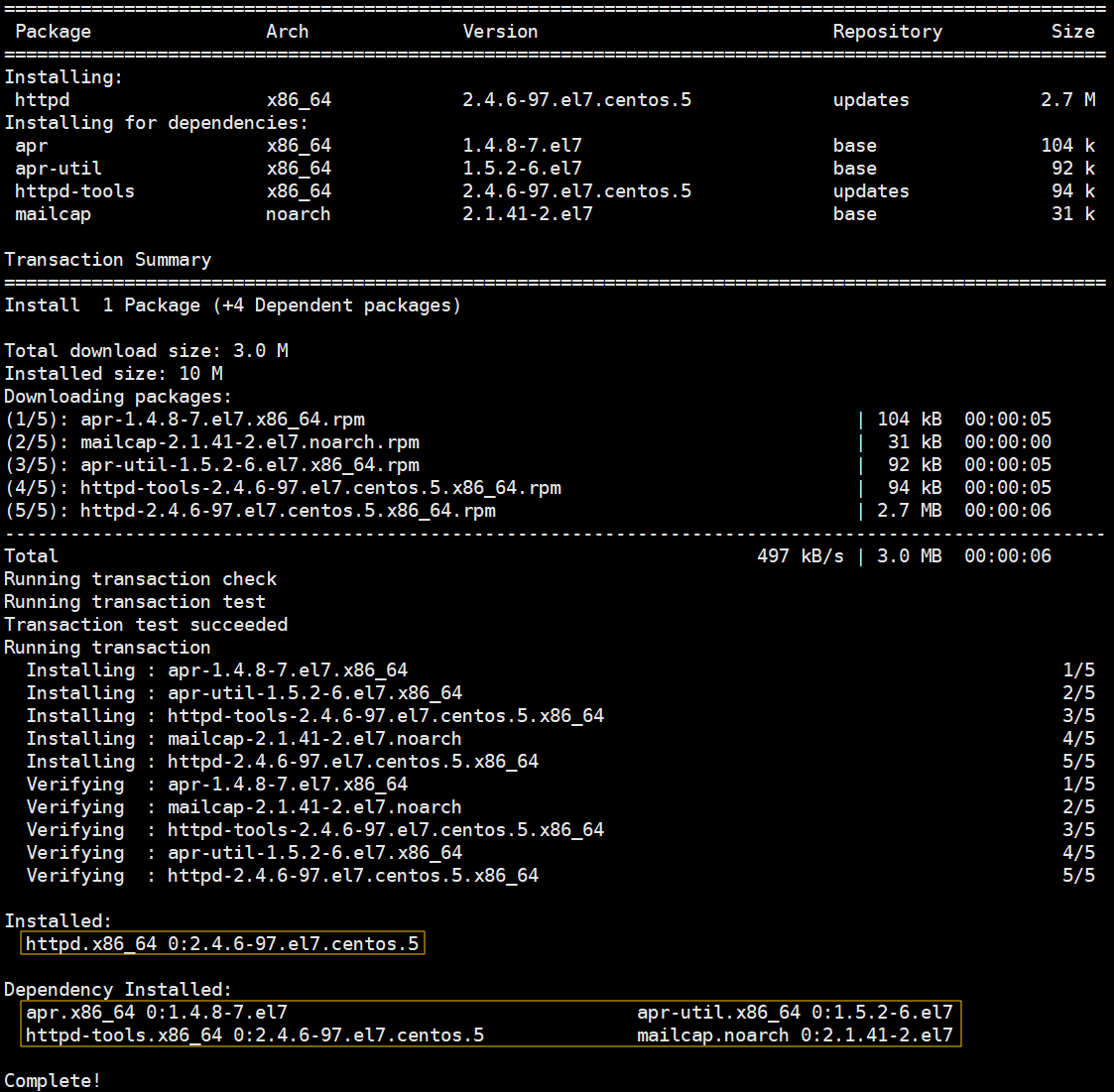Click the 'Version' column header
Viewport: 1114px width, 1092px height.
500,32
